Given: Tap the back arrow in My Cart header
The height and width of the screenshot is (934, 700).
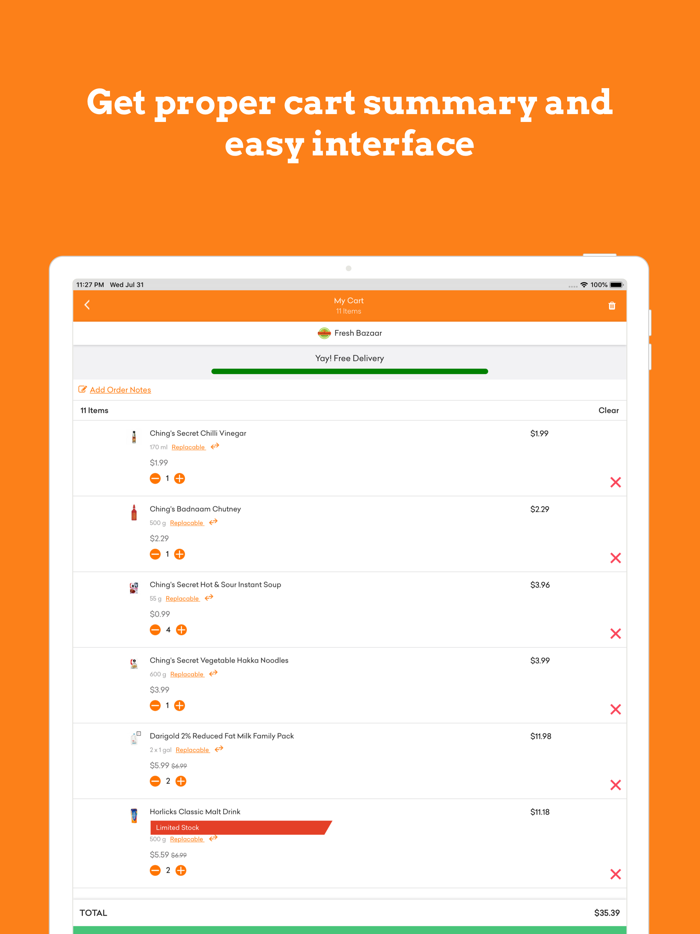Looking at the screenshot, I should tap(87, 305).
